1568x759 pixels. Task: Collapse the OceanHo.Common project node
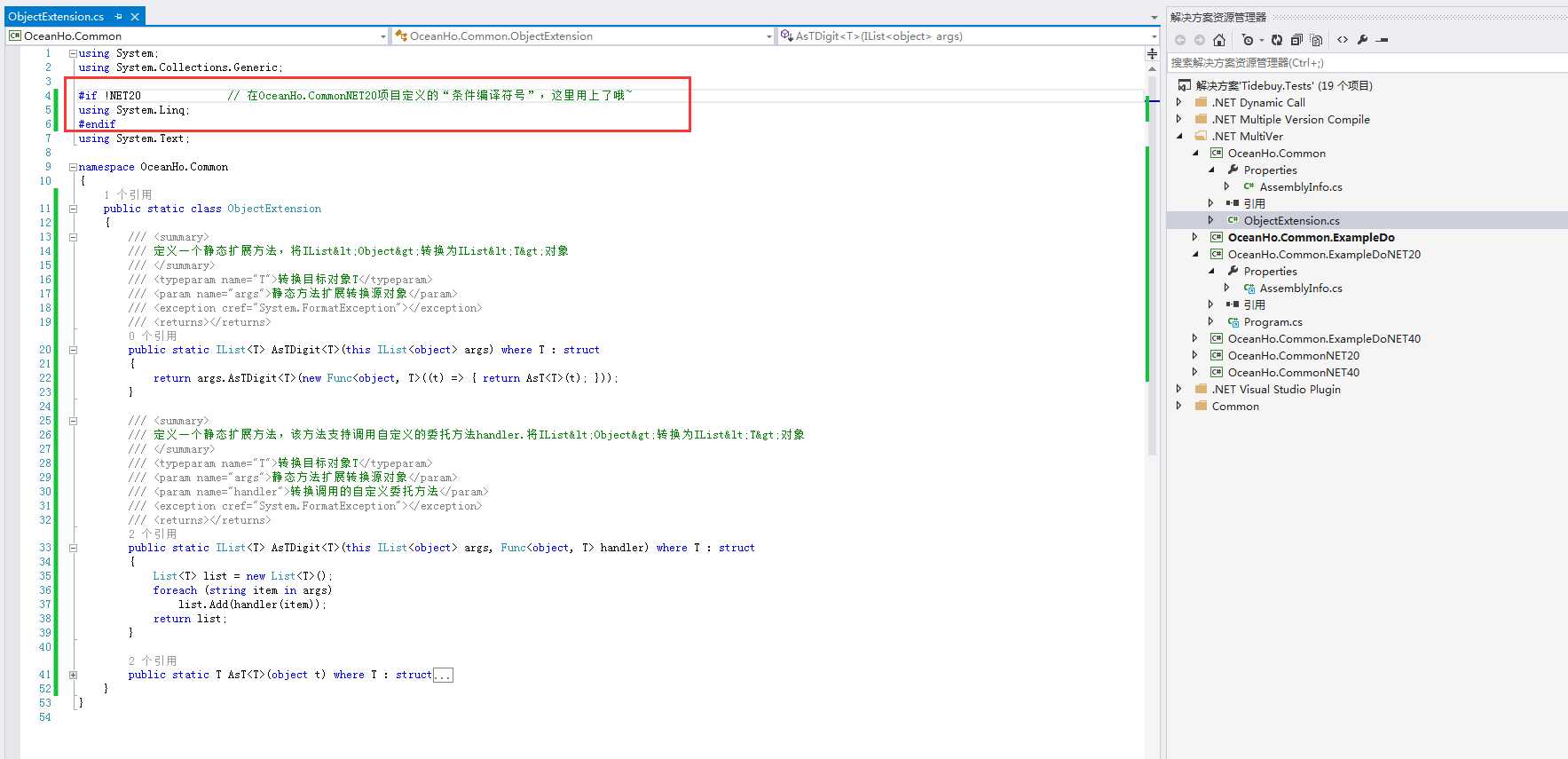point(1195,153)
